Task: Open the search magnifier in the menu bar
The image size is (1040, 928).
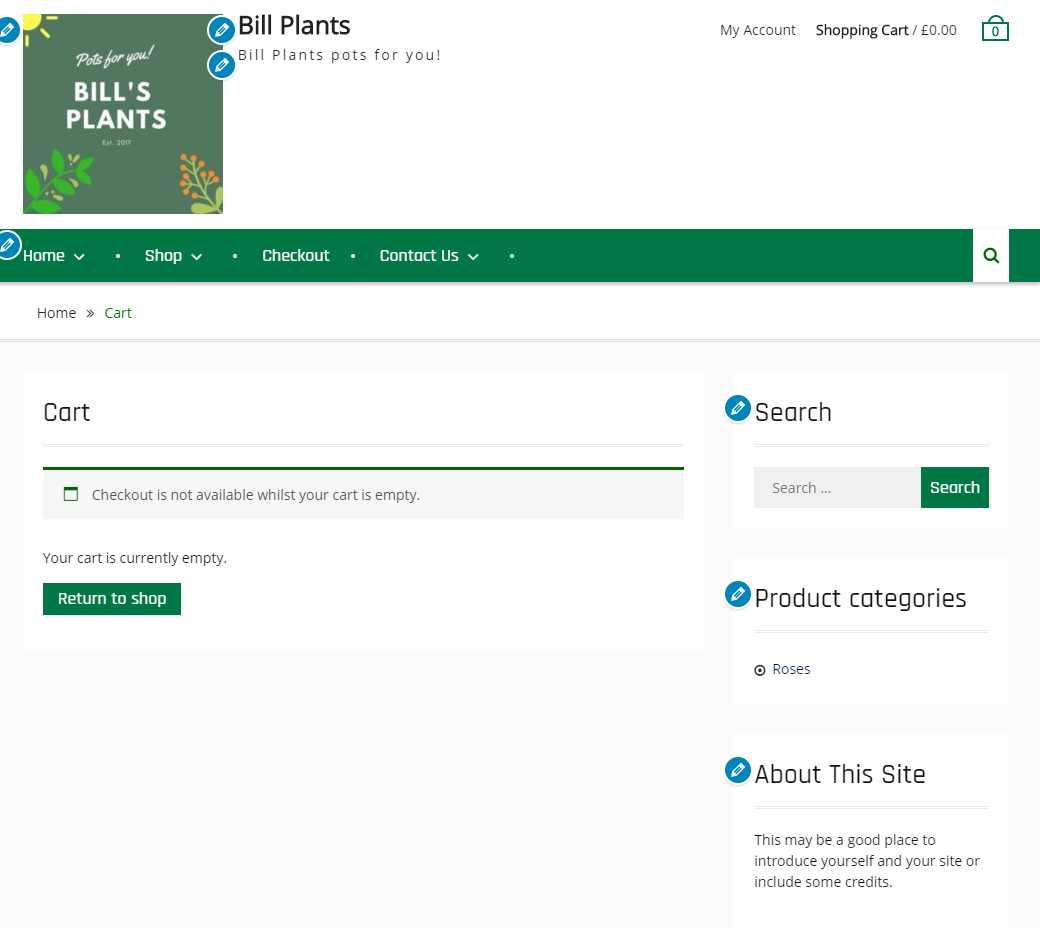Action: tap(991, 255)
